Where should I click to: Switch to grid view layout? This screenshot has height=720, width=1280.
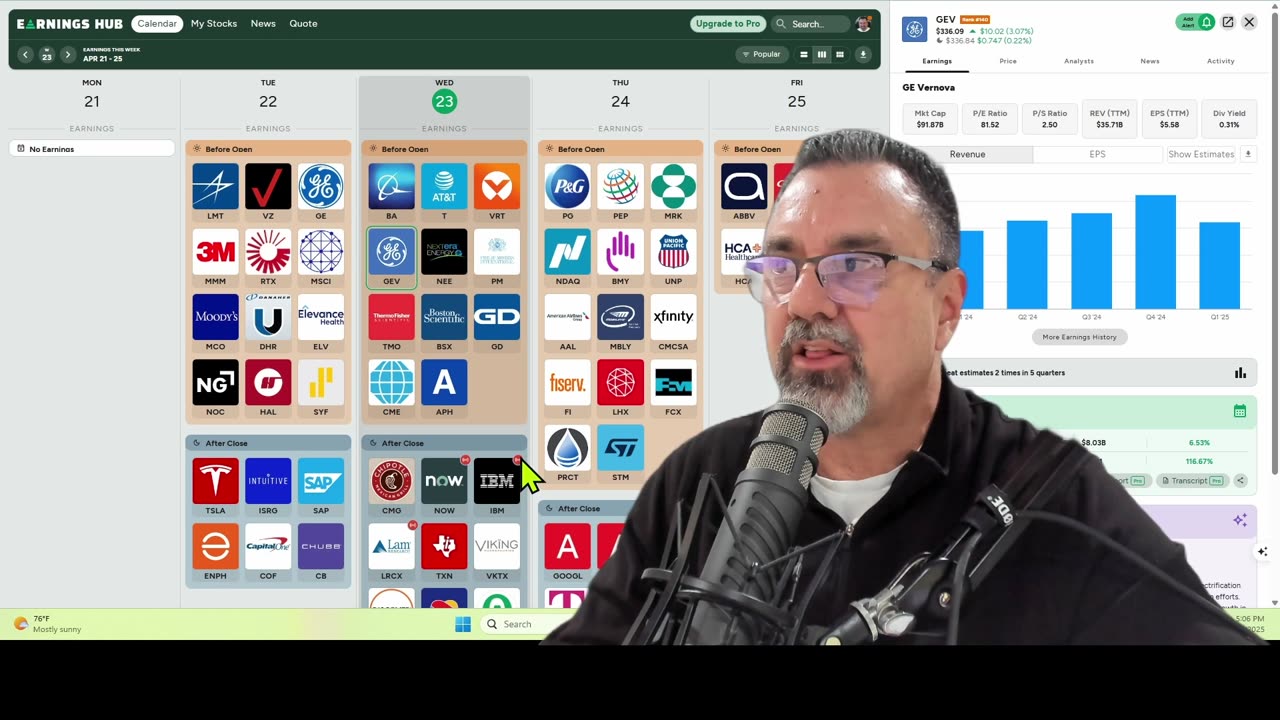pos(839,54)
